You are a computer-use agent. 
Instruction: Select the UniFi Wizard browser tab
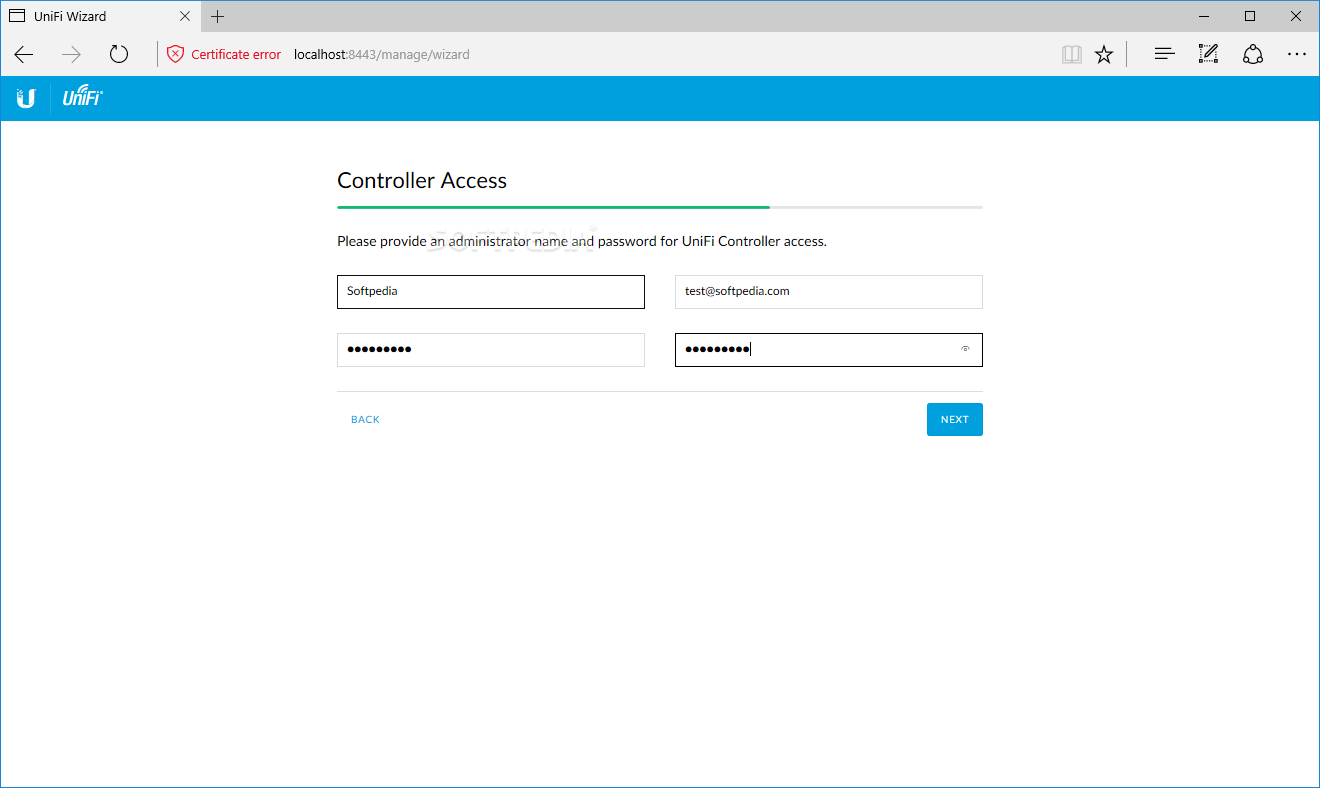tap(100, 16)
